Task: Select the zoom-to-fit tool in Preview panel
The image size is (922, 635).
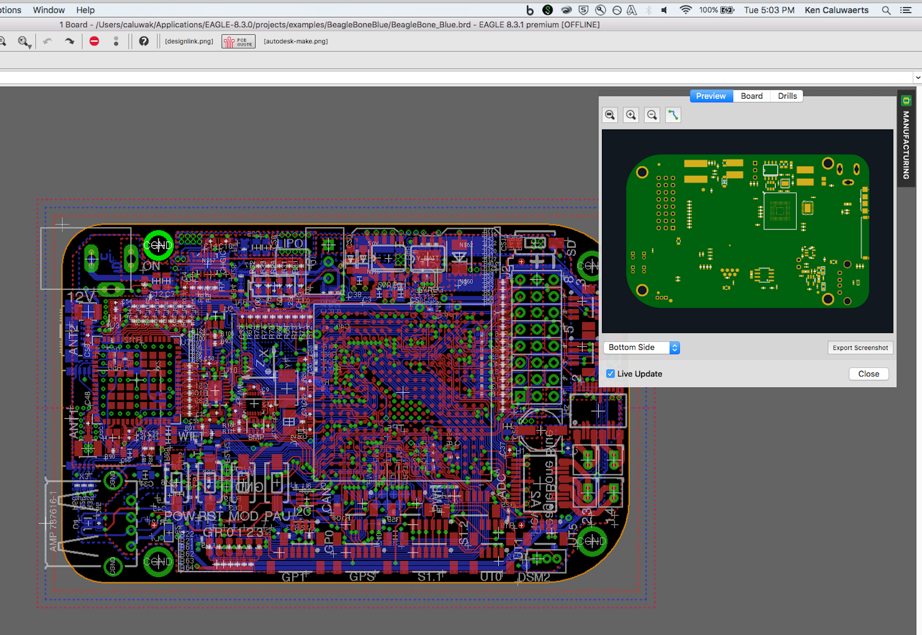Action: click(610, 114)
